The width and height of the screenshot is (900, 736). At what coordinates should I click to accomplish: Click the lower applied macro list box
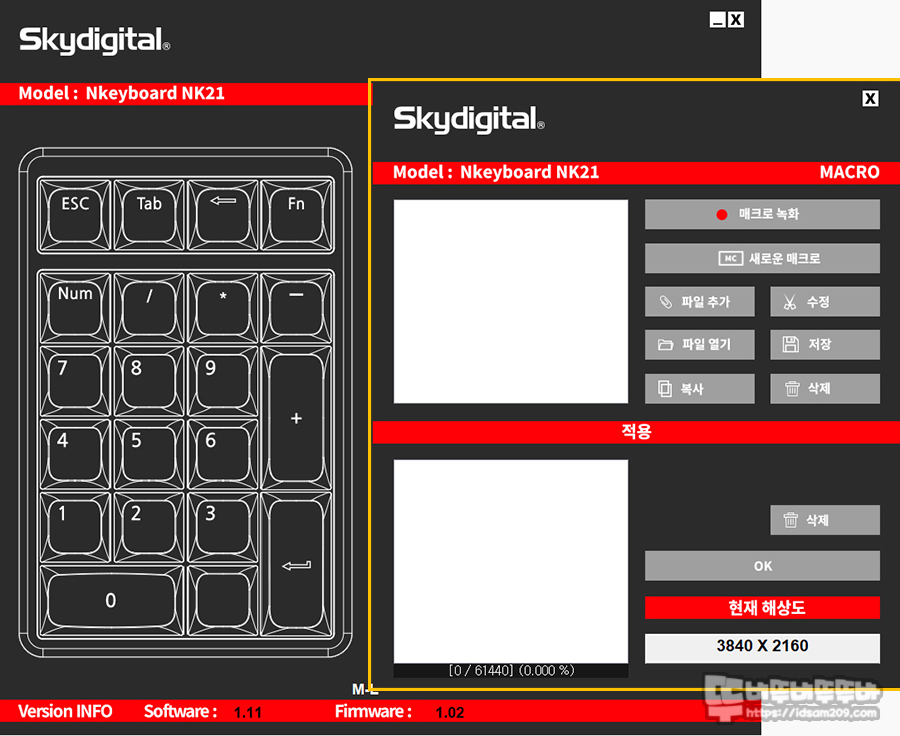511,561
